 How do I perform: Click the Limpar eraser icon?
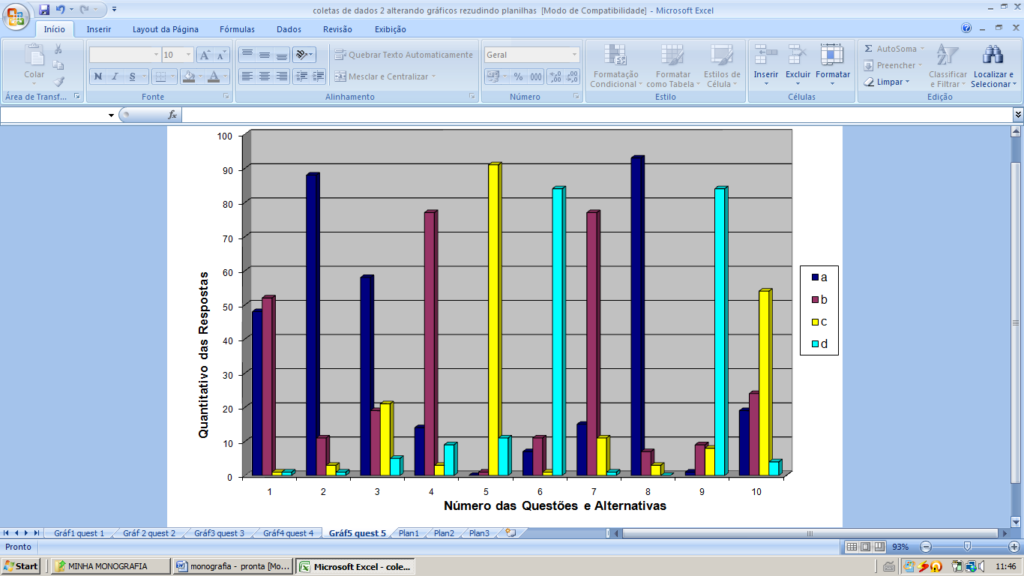click(x=869, y=82)
